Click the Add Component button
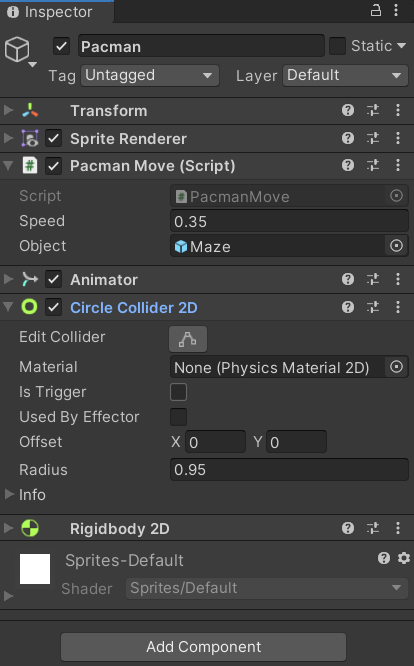Image resolution: width=414 pixels, height=666 pixels. (x=203, y=647)
